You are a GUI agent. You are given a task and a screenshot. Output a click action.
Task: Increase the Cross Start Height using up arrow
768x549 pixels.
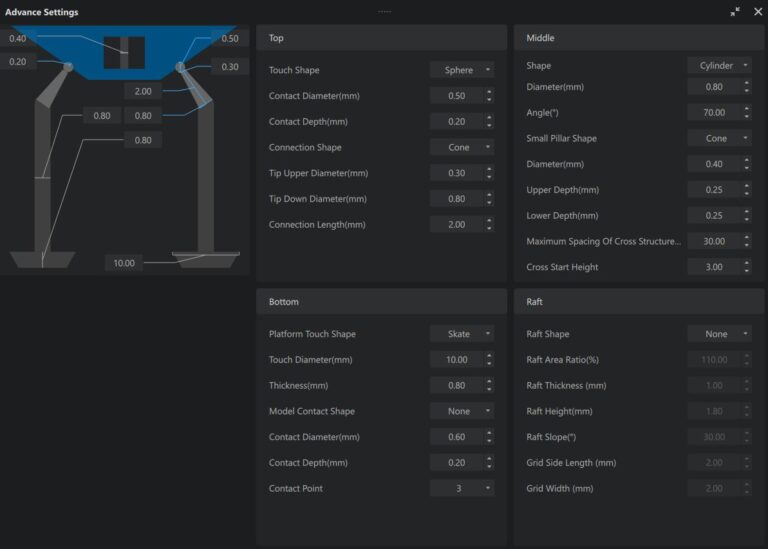pos(746,263)
